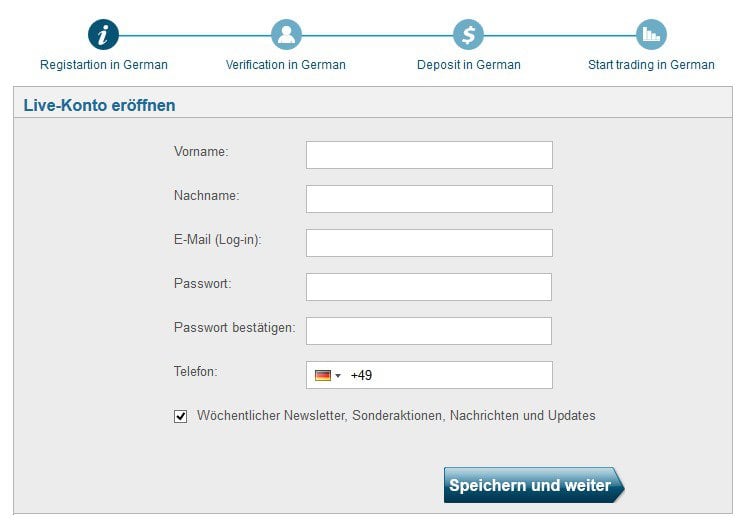Select the Verification person step icon
This screenshot has width=742, height=529.
click(x=286, y=35)
